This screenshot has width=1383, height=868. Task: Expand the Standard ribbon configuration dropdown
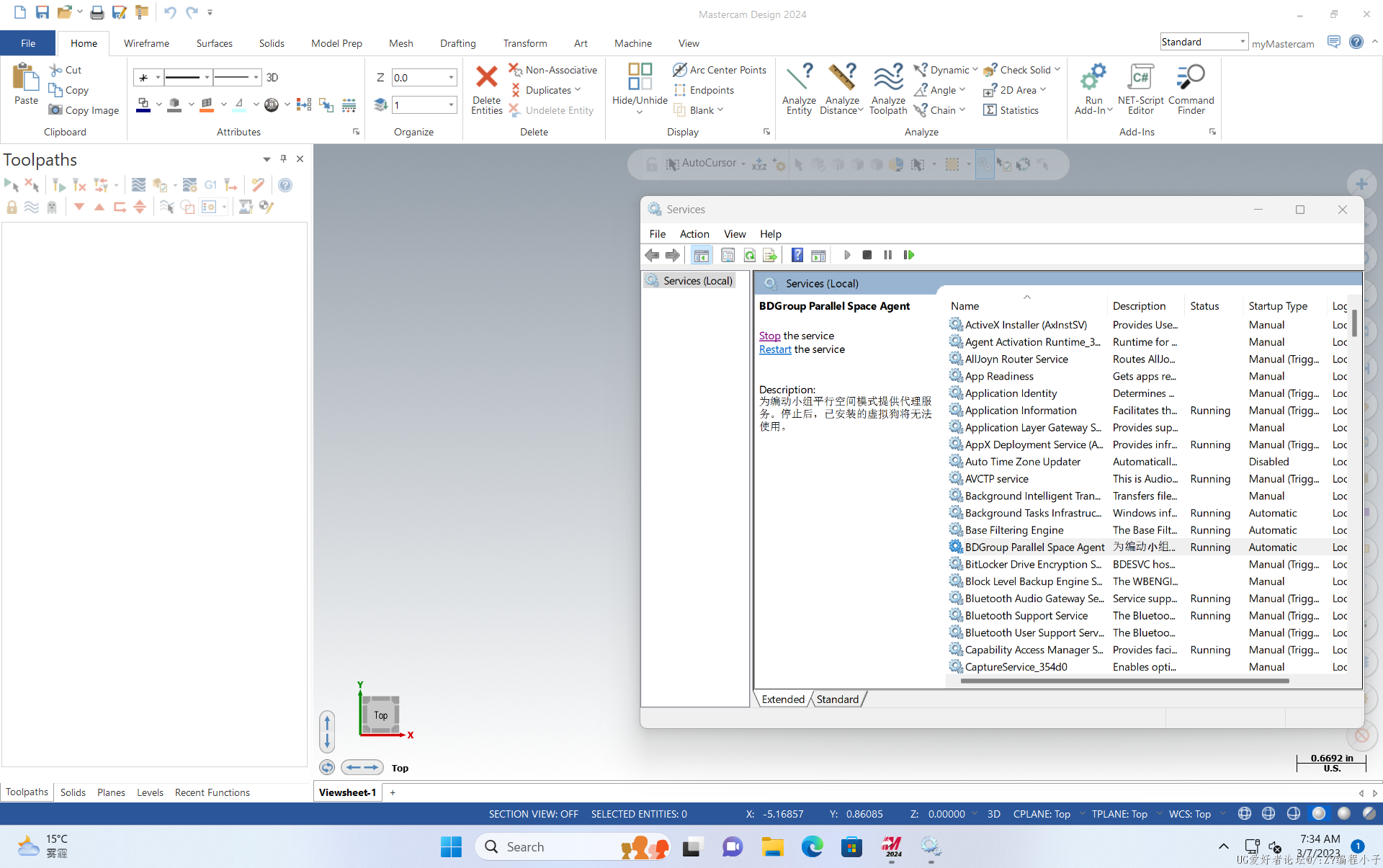(1243, 42)
